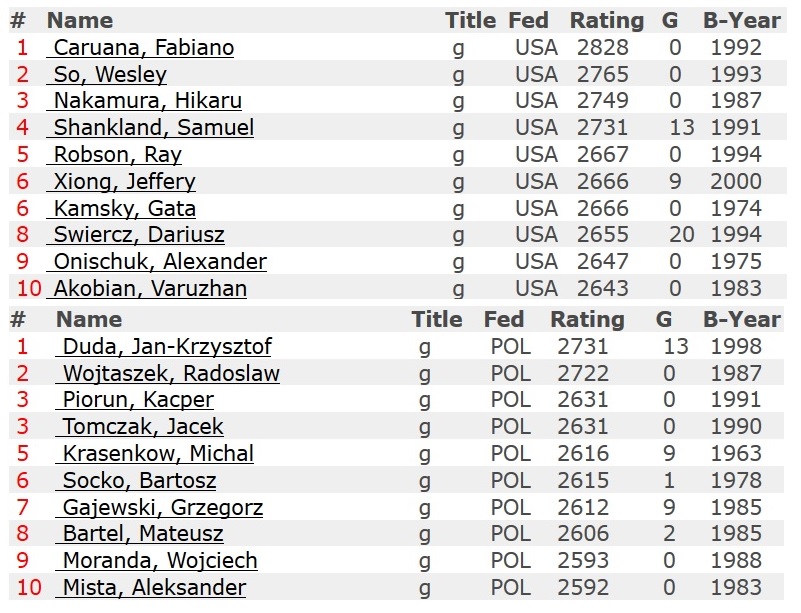The width and height of the screenshot is (801, 613).
Task: Open Krasenkow, Michal profile link
Action: pyautogui.click(x=154, y=454)
